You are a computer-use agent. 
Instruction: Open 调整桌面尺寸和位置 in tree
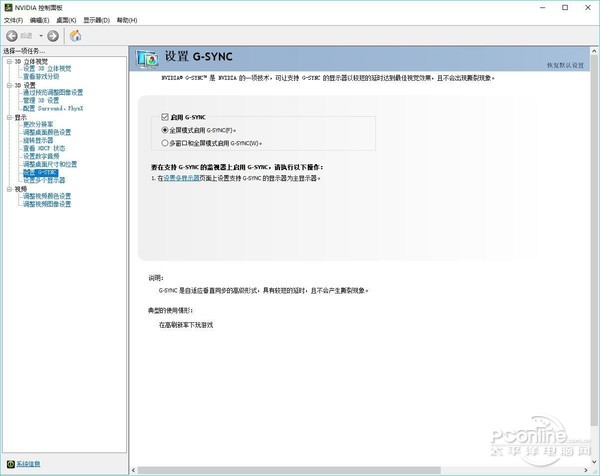point(50,164)
